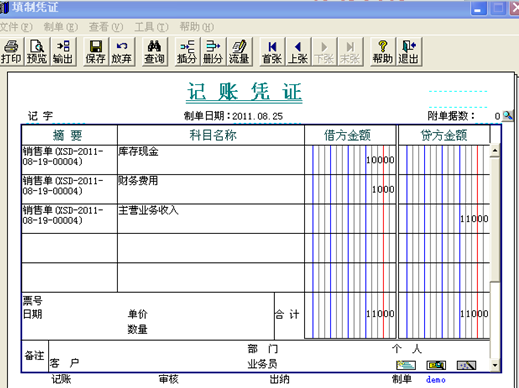
Task: Click the demo preparer name
Action: (x=436, y=379)
